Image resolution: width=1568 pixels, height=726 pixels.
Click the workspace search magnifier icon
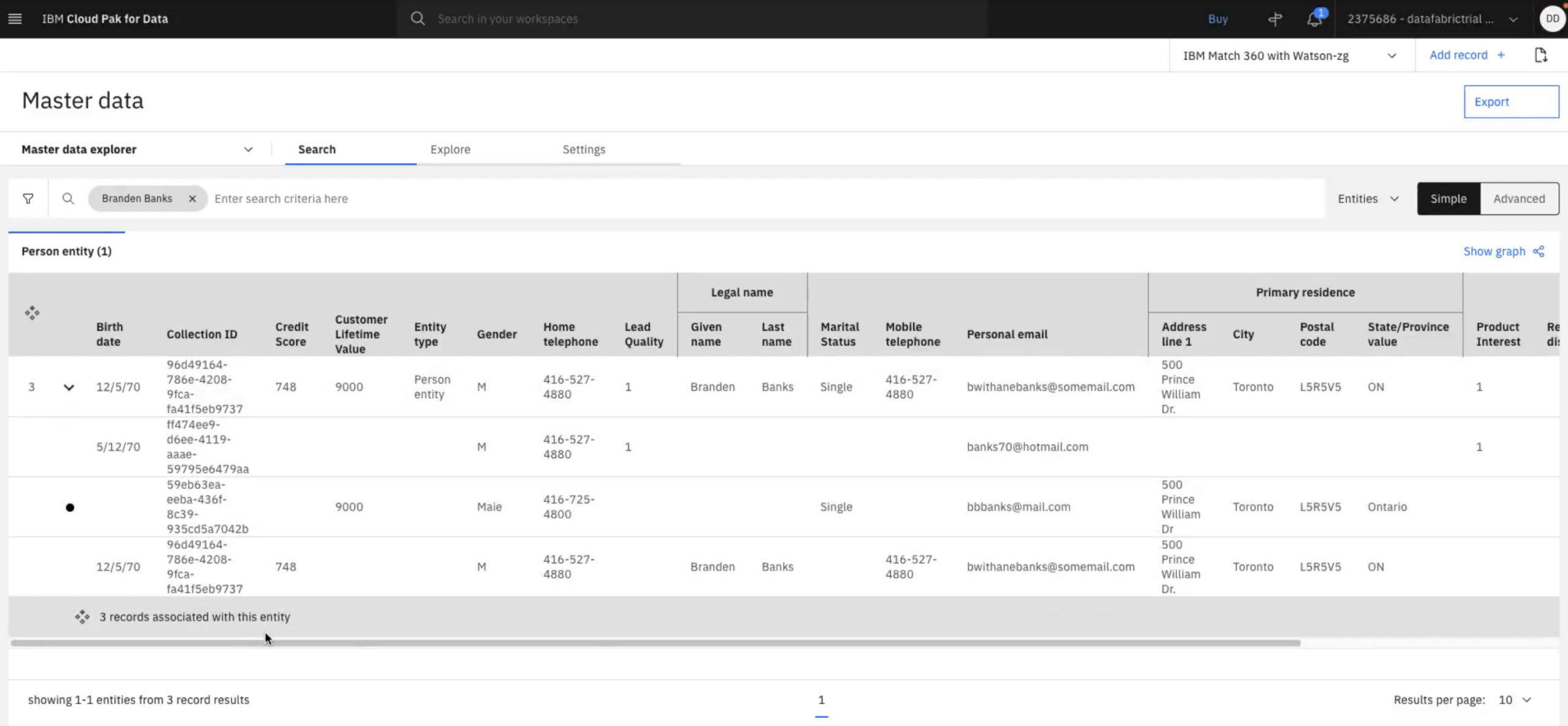point(418,18)
